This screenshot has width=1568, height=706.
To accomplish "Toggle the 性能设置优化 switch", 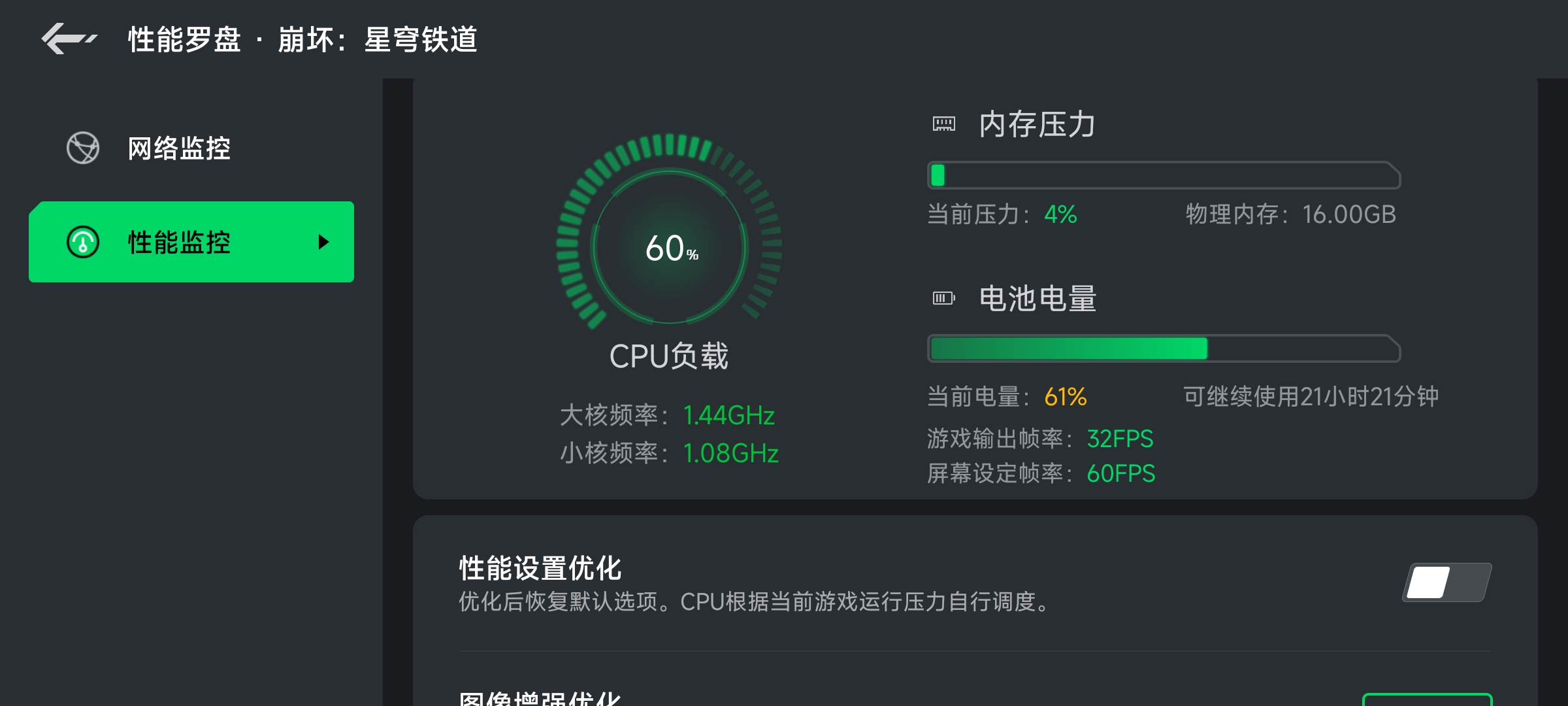I will [x=1447, y=582].
